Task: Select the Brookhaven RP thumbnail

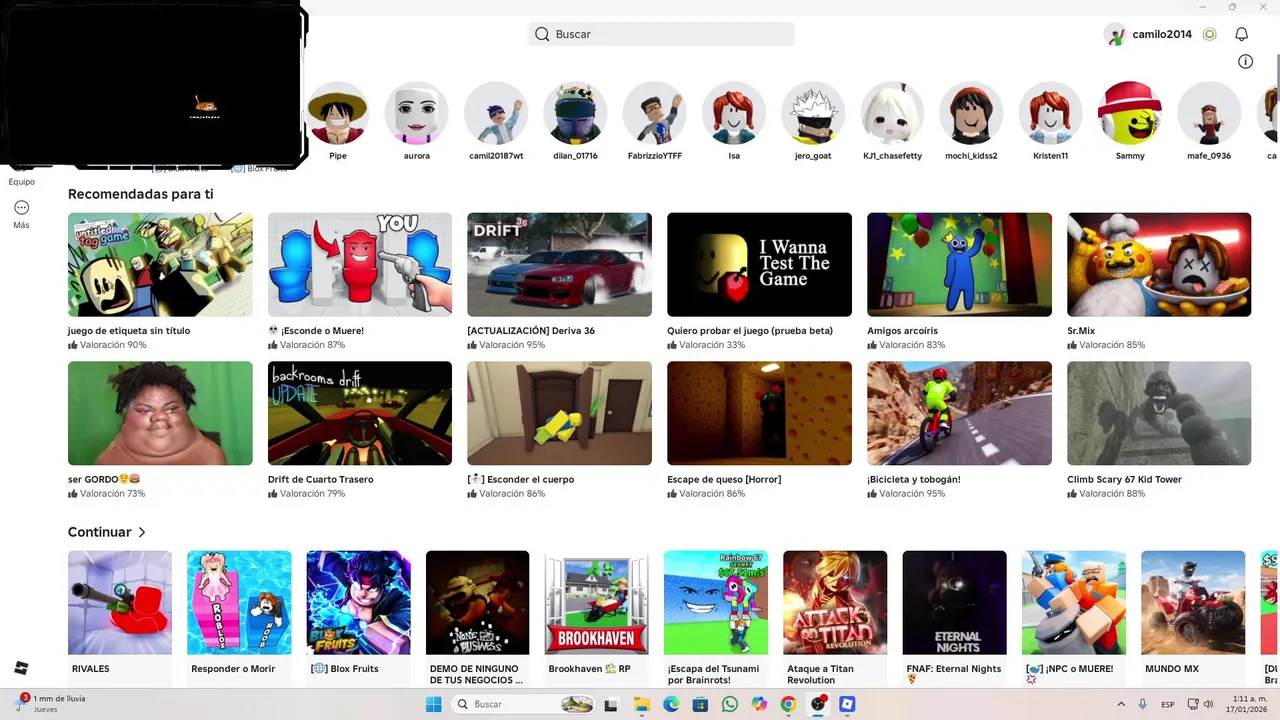Action: click(x=597, y=603)
